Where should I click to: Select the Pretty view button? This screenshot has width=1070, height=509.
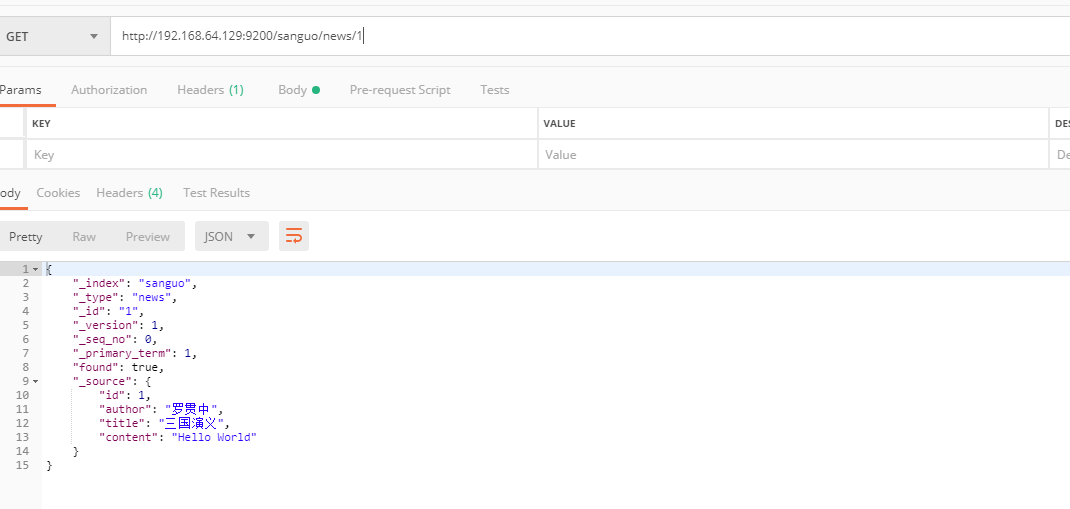tap(25, 236)
